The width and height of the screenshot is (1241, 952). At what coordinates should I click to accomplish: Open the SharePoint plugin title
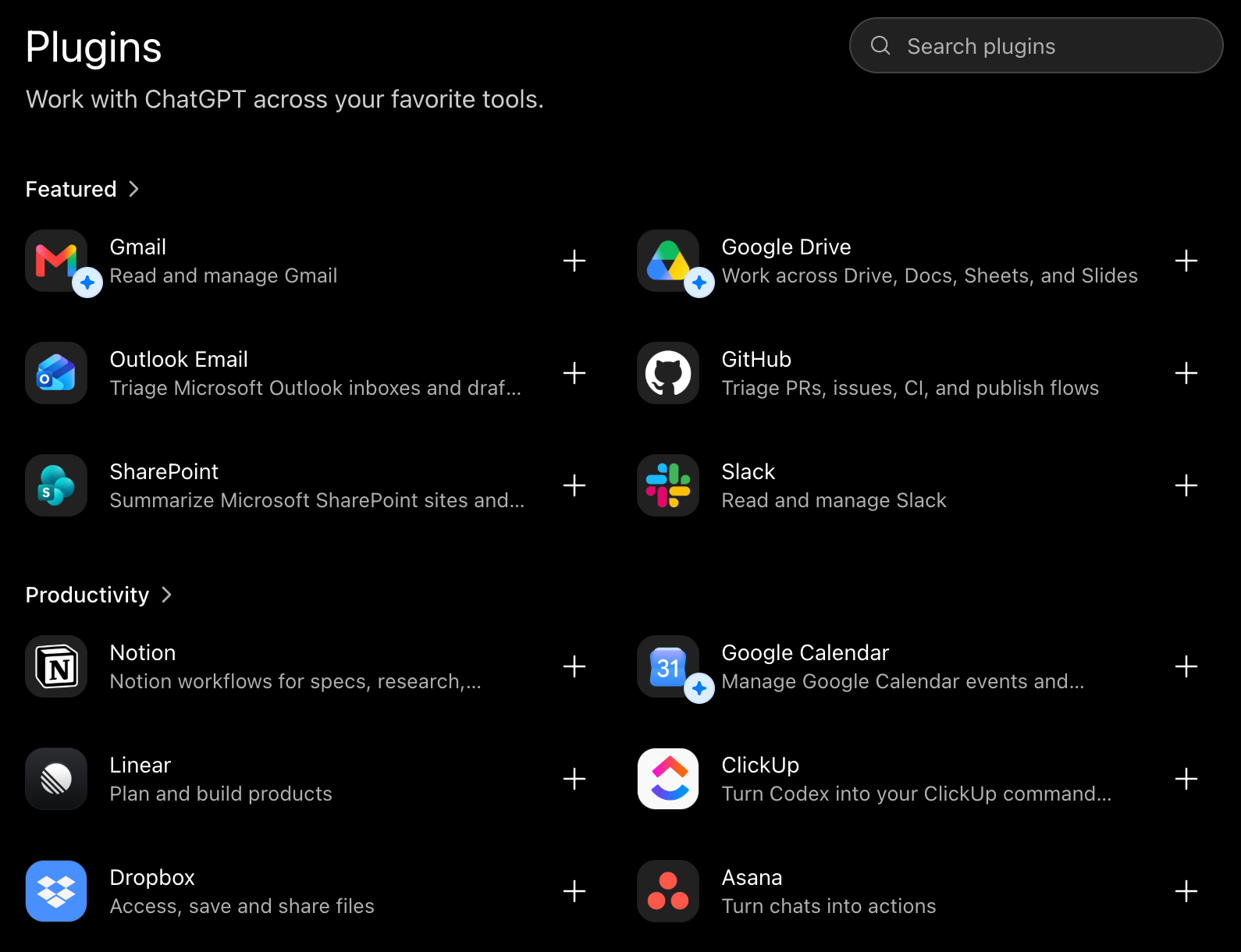pos(164,471)
